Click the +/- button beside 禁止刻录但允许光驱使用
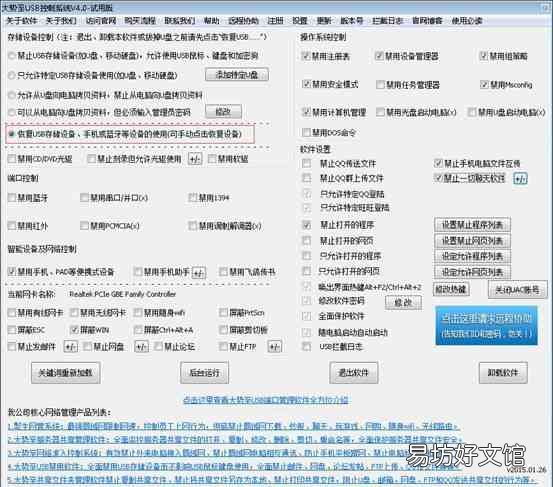 pos(195,159)
